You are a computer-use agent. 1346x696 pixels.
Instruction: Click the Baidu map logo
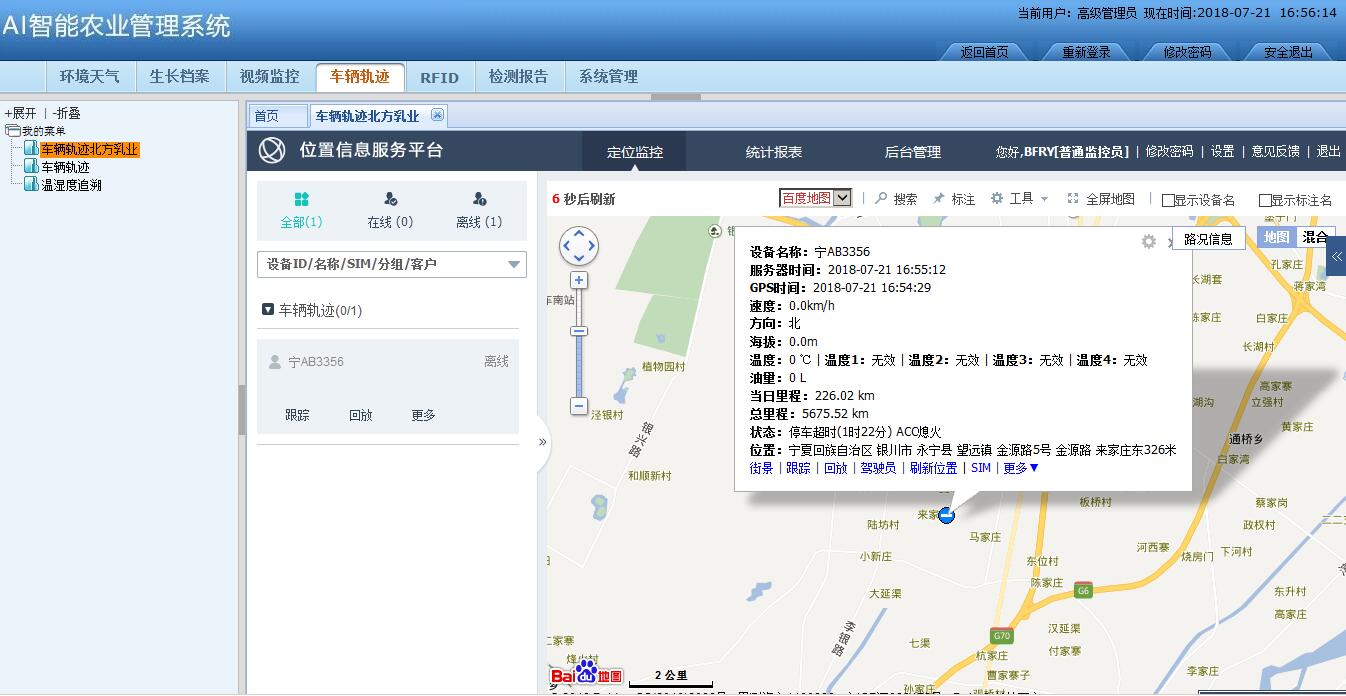(587, 674)
